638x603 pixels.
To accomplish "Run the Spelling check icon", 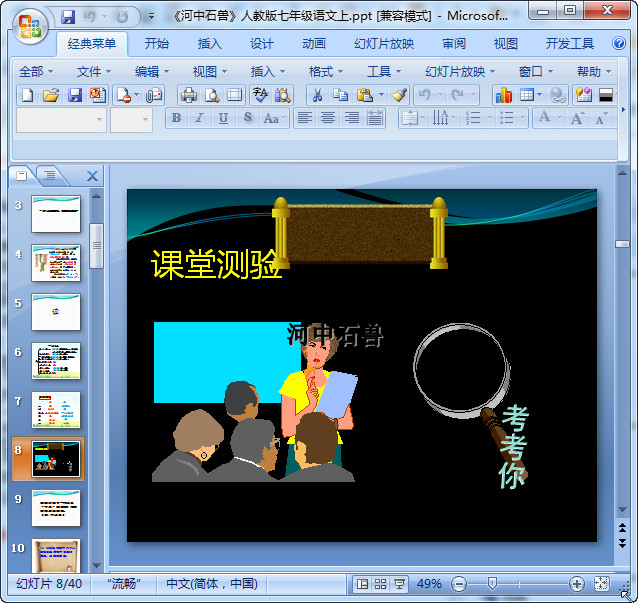I will tap(260, 95).
